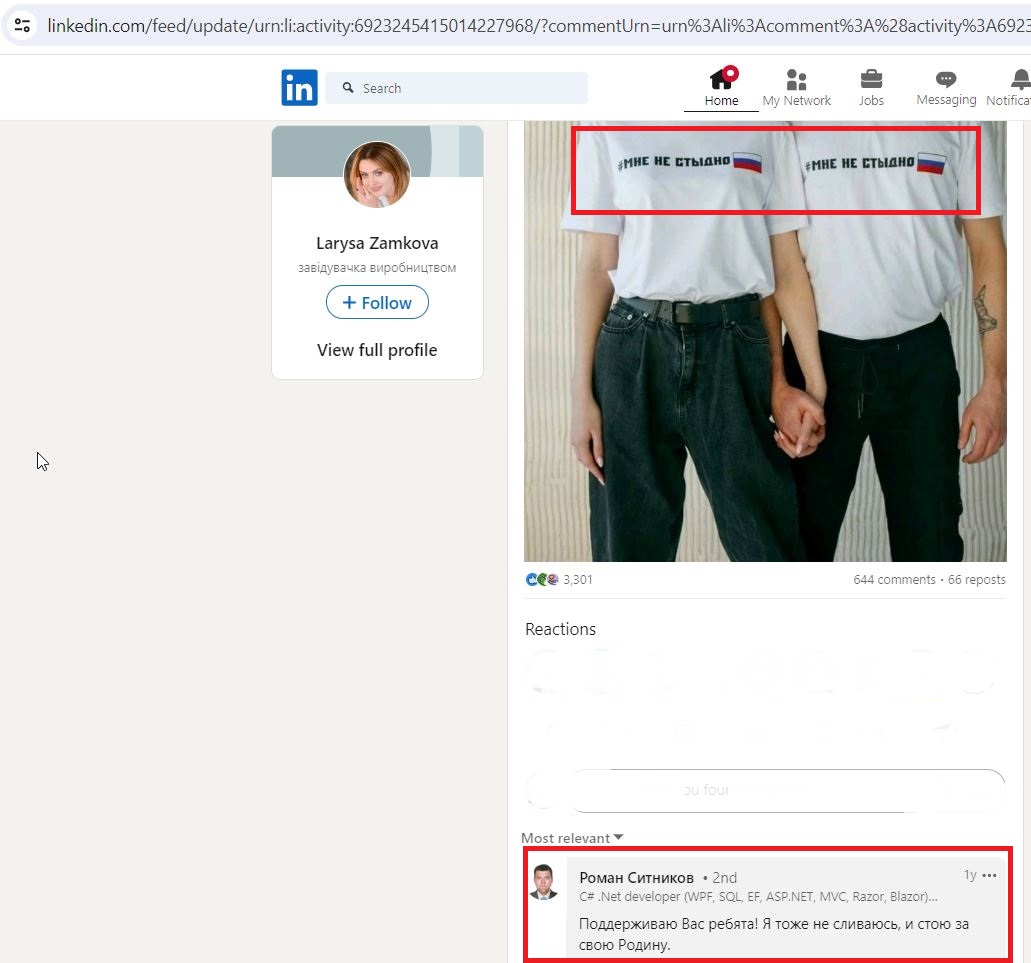Click the LinkedIn search field
Image resolution: width=1031 pixels, height=963 pixels.
coord(456,88)
